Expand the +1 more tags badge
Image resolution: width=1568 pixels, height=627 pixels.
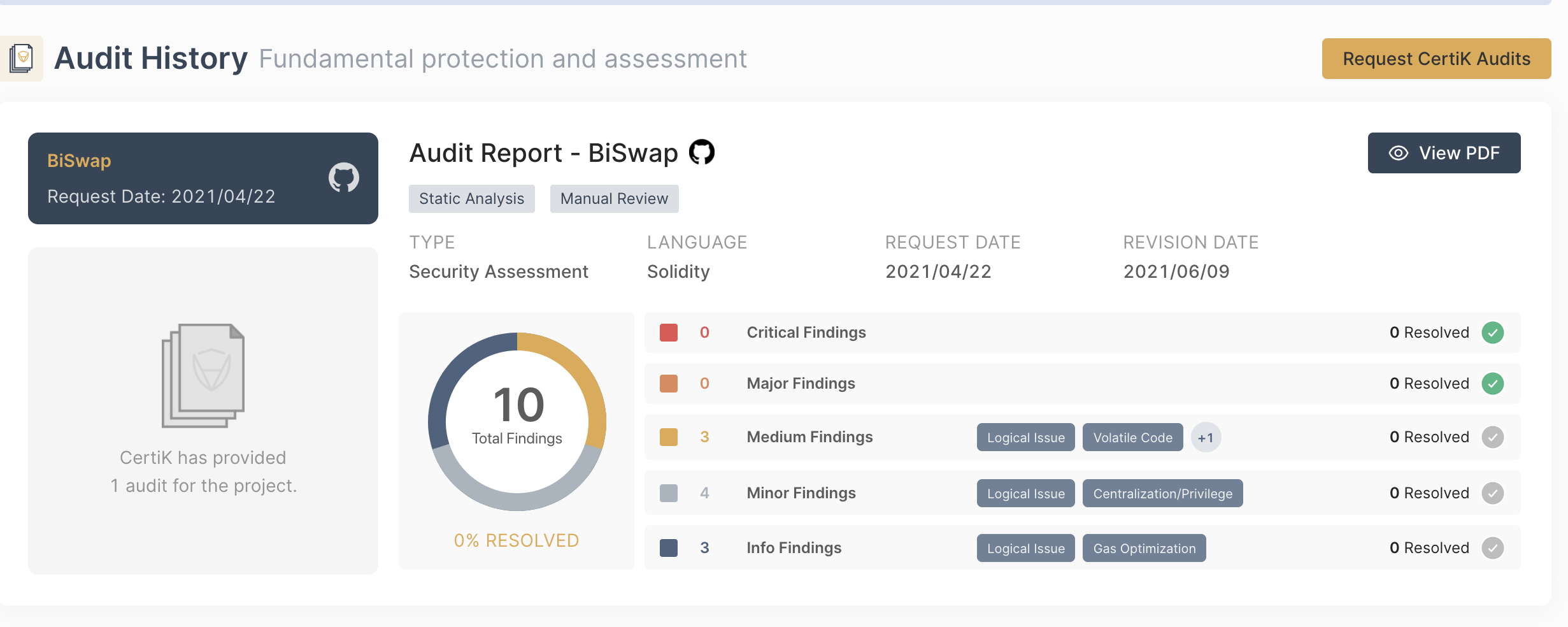tap(1206, 437)
